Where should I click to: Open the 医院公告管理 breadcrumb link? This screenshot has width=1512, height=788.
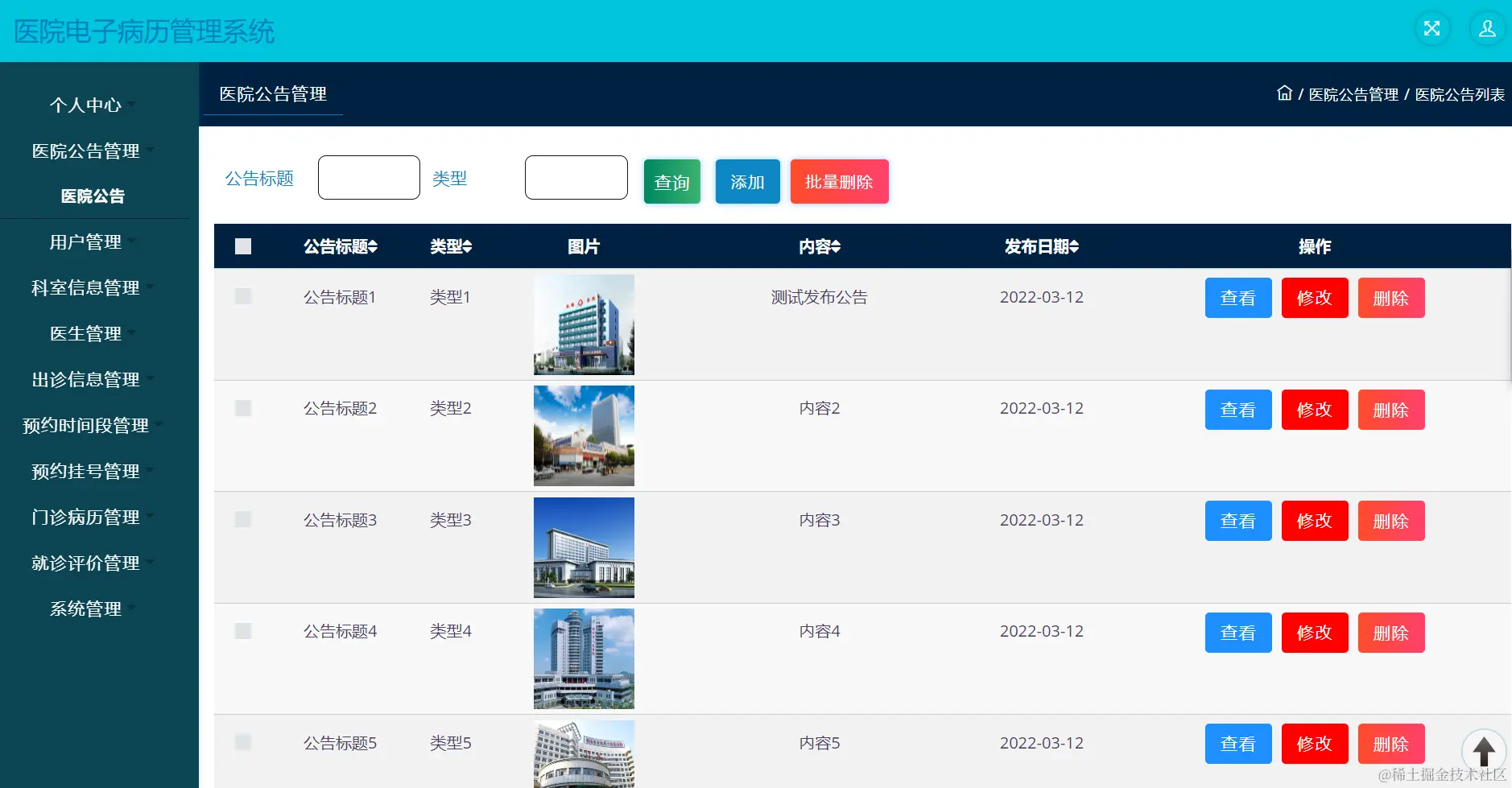coord(1353,94)
